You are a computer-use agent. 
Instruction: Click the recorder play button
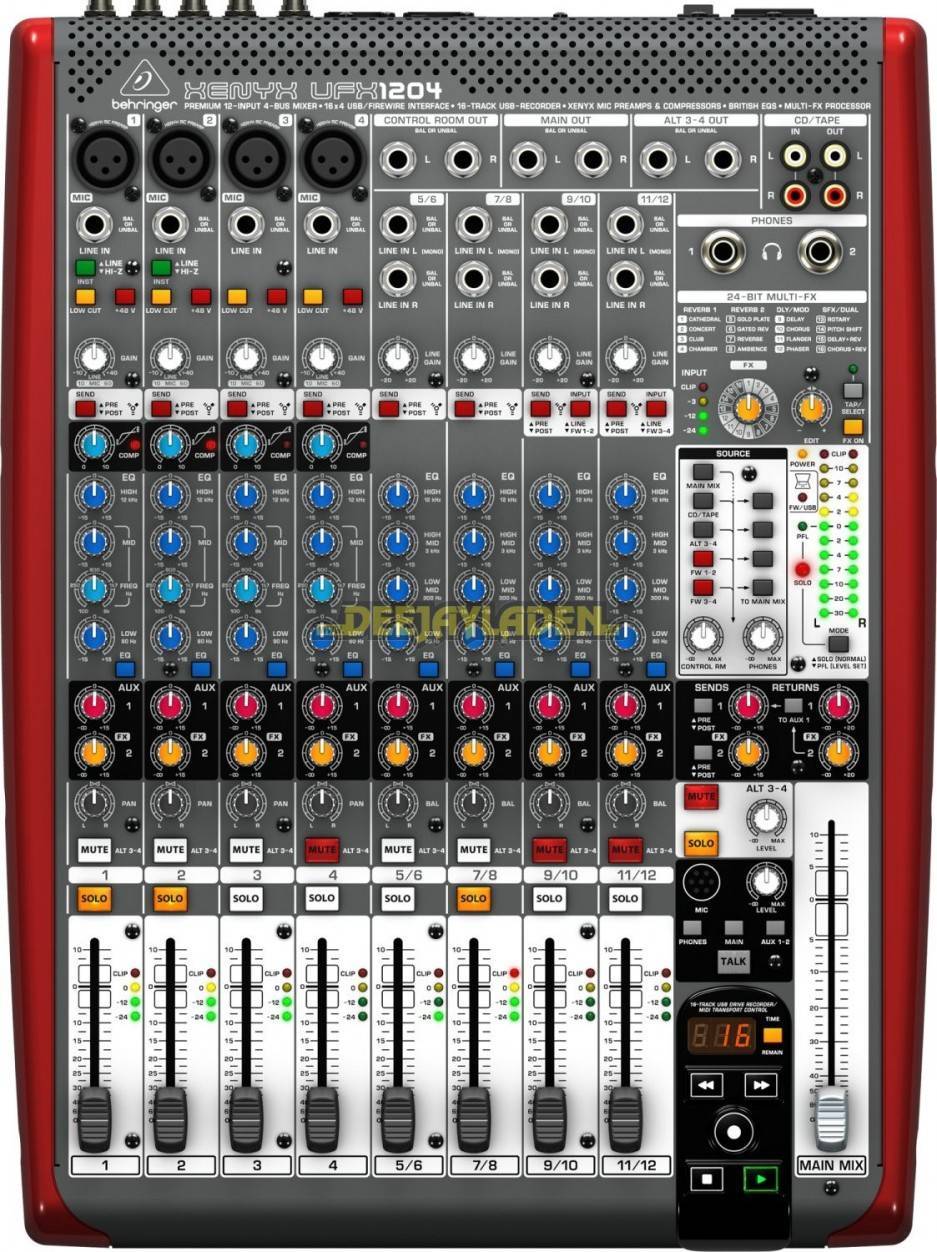(x=760, y=1180)
